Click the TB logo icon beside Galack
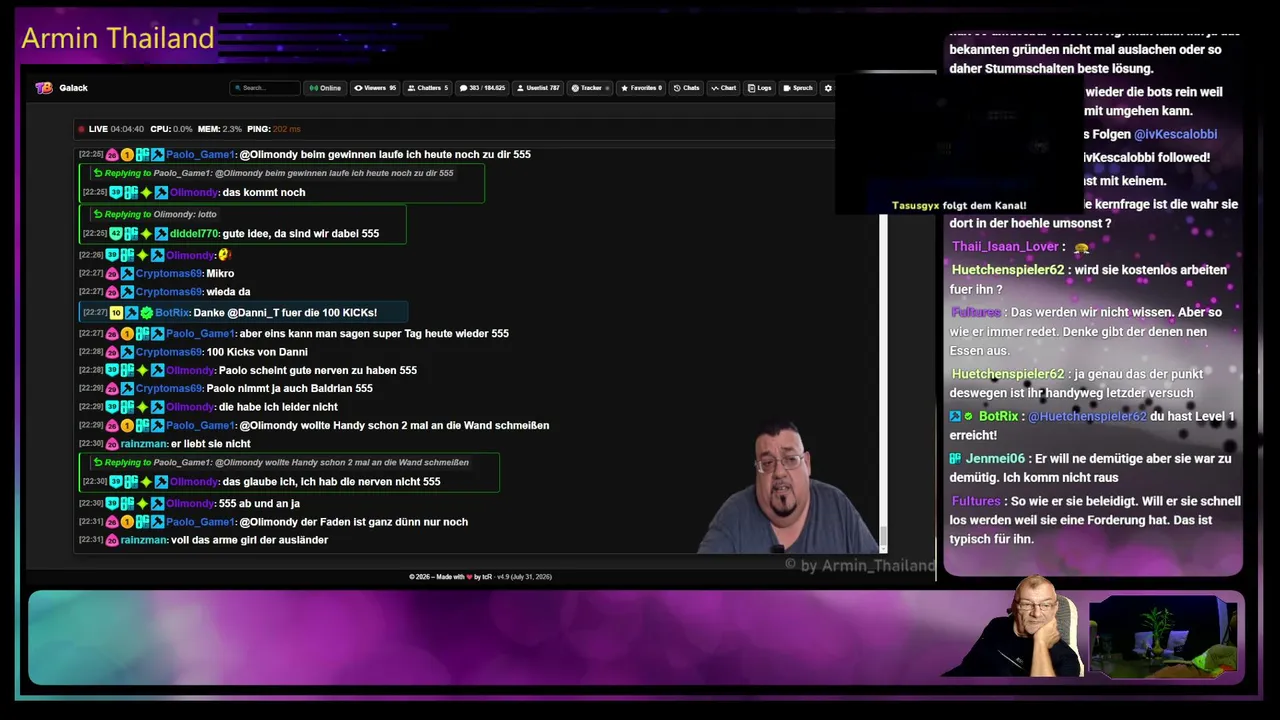 point(44,88)
